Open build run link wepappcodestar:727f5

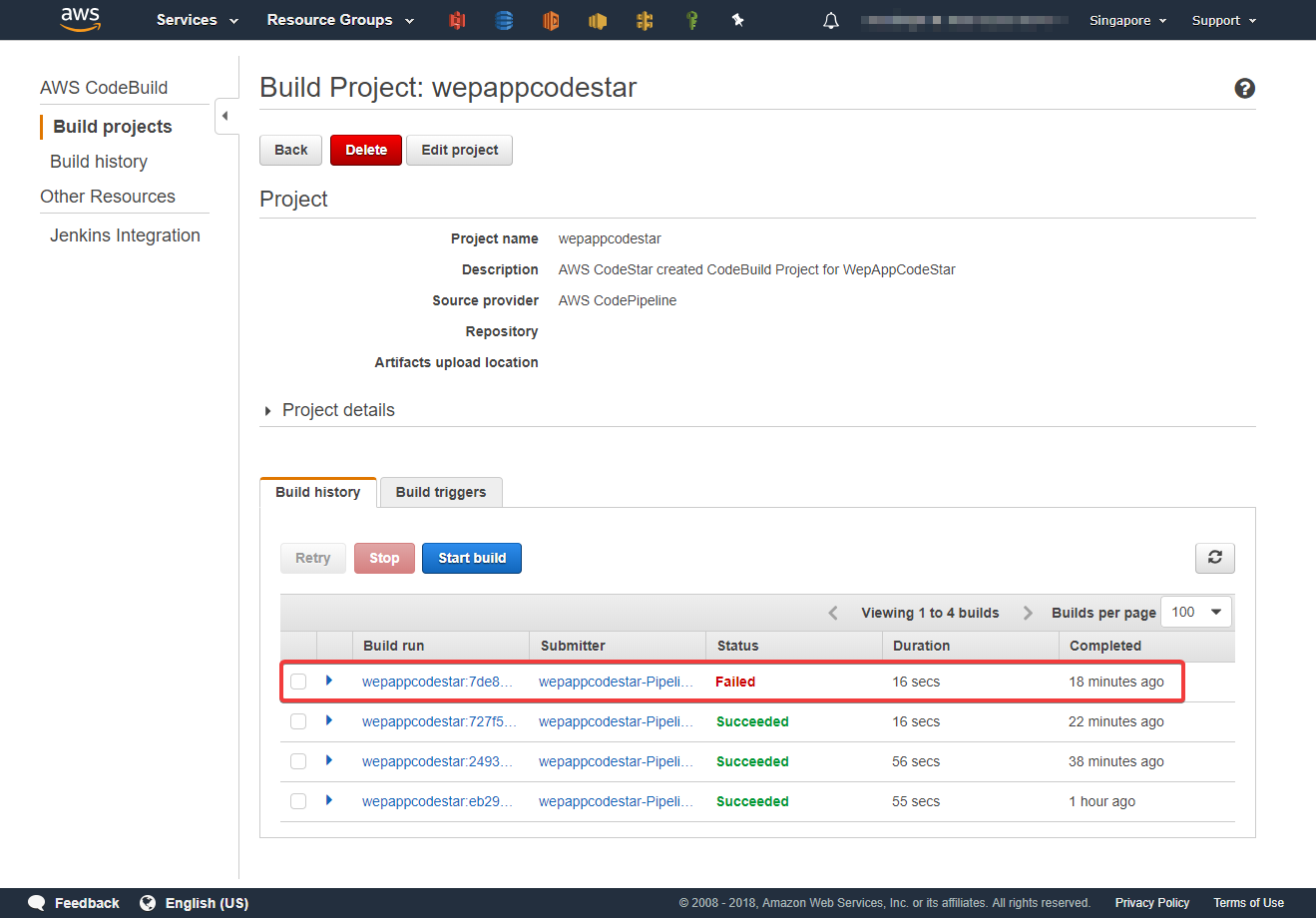click(x=440, y=721)
